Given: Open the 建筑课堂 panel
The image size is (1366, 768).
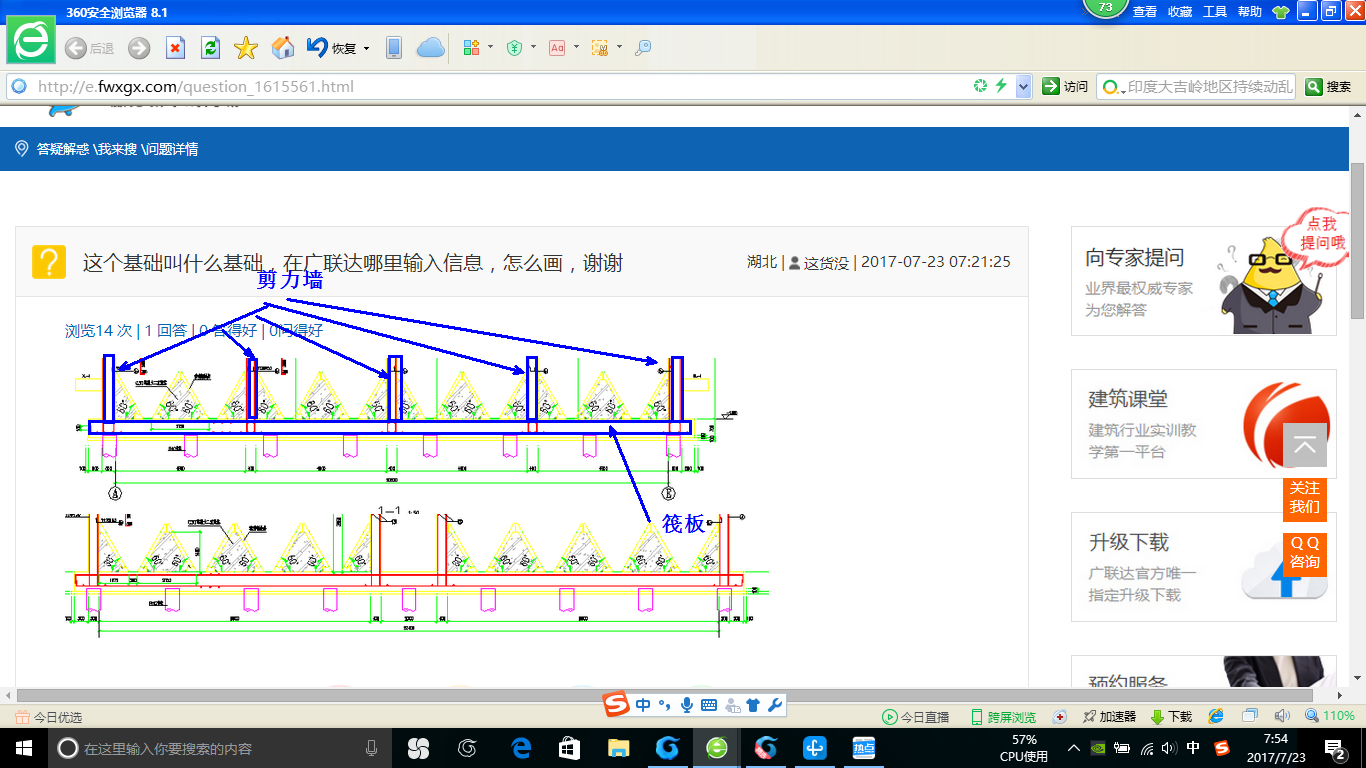Looking at the screenshot, I should point(1203,424).
